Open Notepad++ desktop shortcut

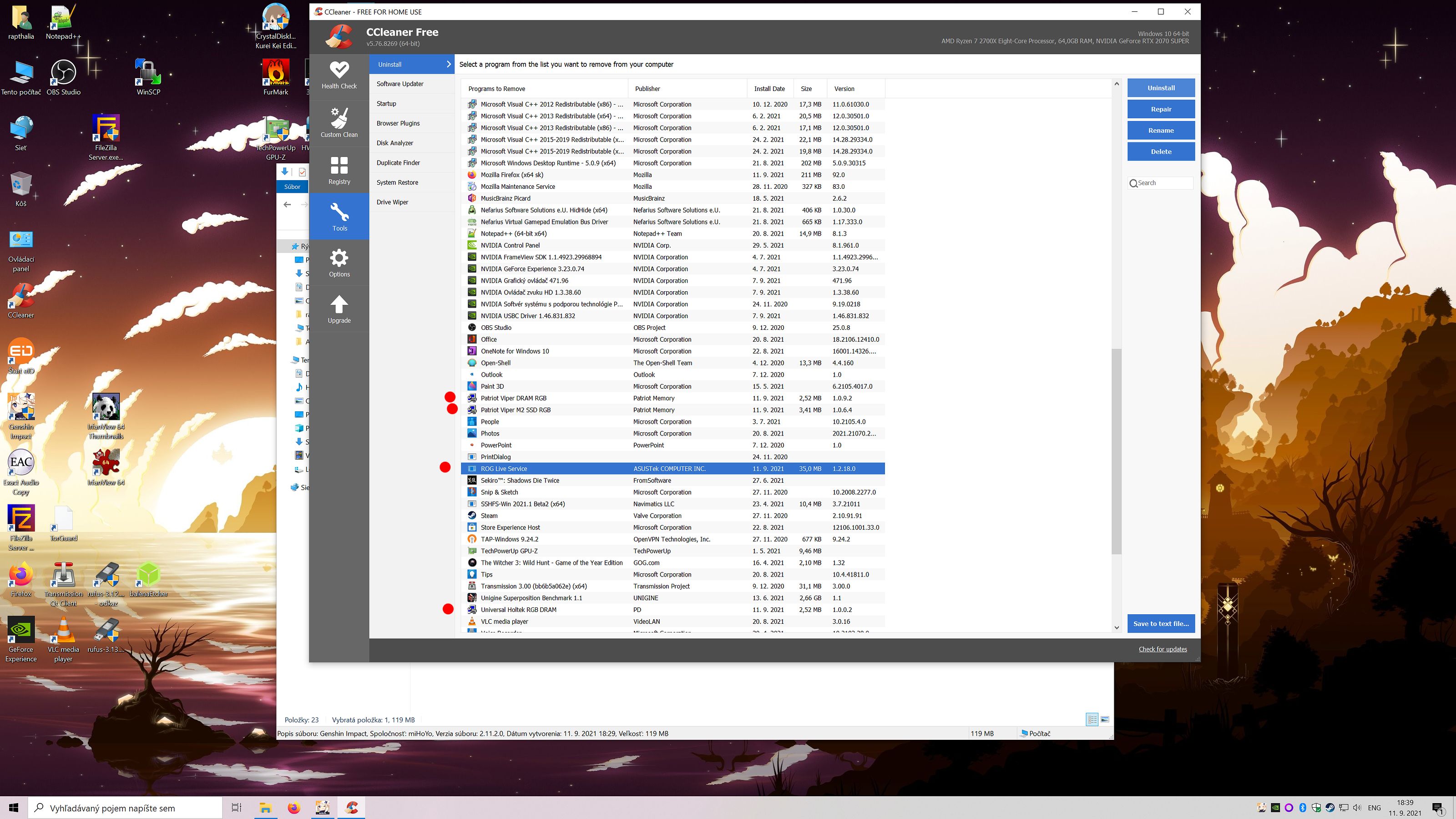pos(63,23)
